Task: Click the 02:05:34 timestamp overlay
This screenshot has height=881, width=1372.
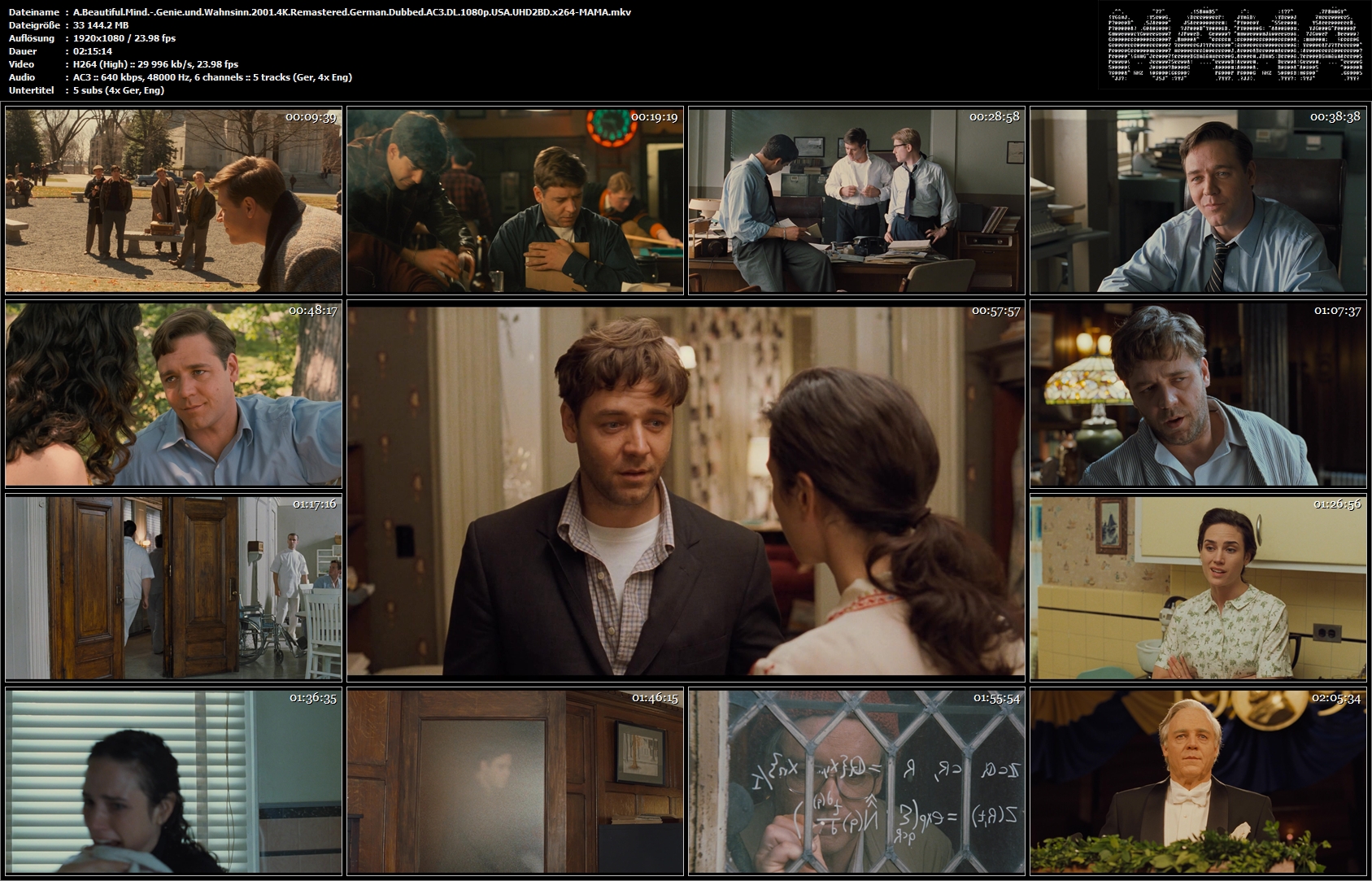Action: [1336, 698]
